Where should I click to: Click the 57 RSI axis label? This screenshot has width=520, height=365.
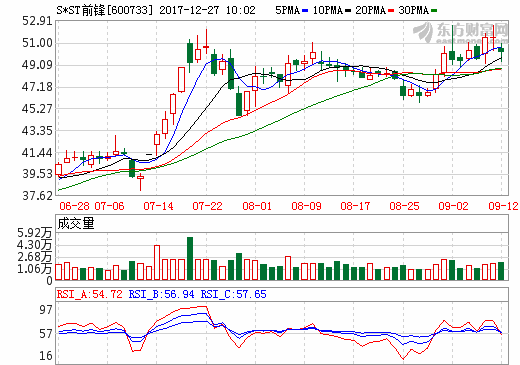pos(46,334)
